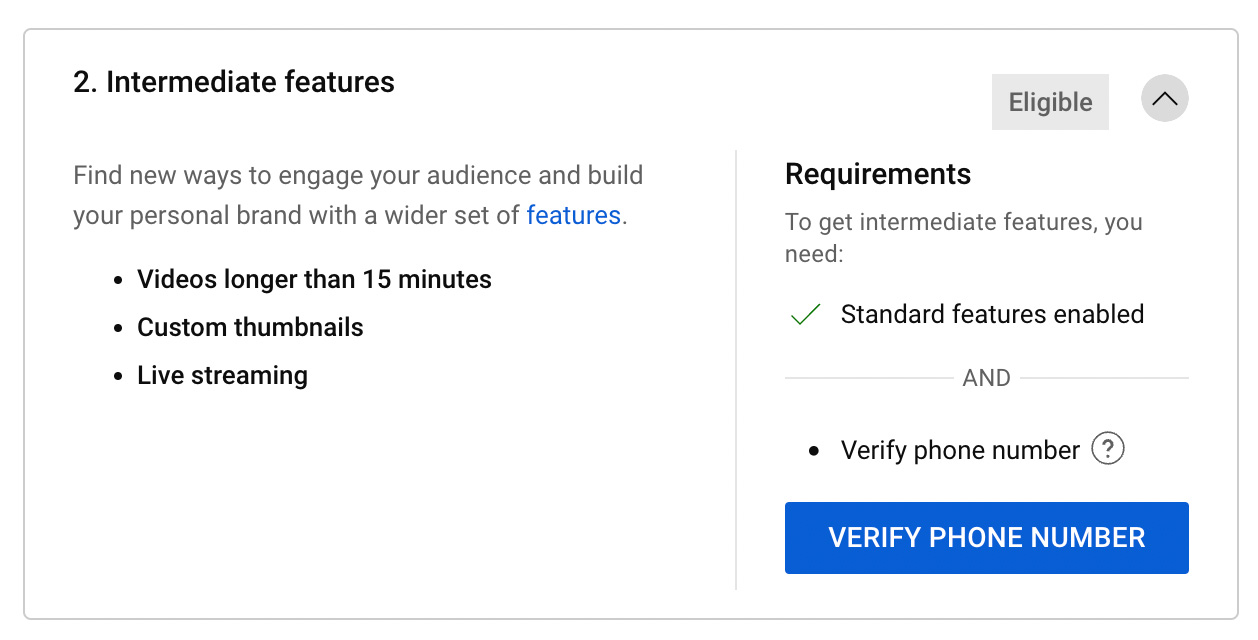This screenshot has width=1258, height=640.
Task: Click the VERIFY PHONE NUMBER button
Action: [x=986, y=538]
